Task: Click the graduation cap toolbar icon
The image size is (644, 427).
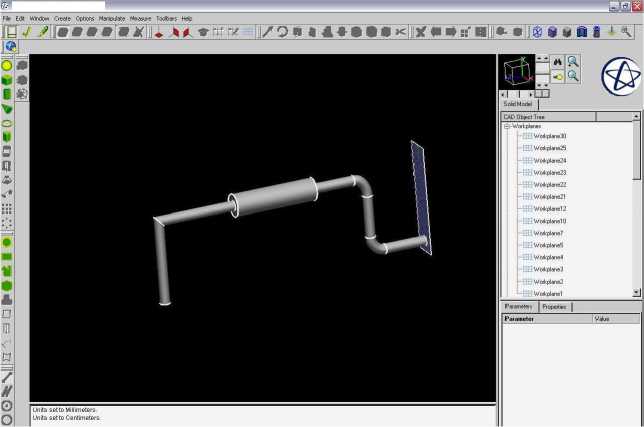Action: 203,32
